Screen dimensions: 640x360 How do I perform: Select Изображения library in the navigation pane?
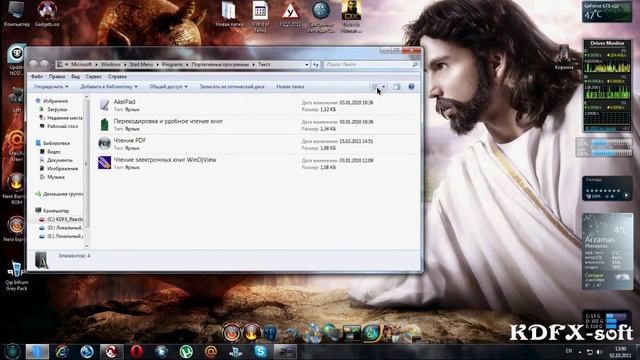point(62,169)
